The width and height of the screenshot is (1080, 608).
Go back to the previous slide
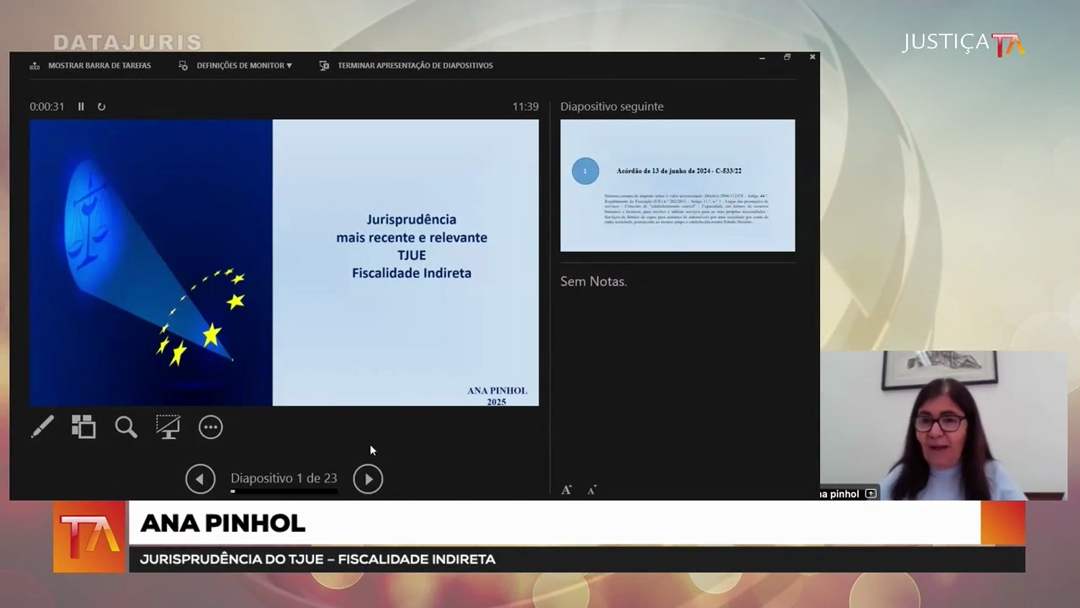pos(200,479)
